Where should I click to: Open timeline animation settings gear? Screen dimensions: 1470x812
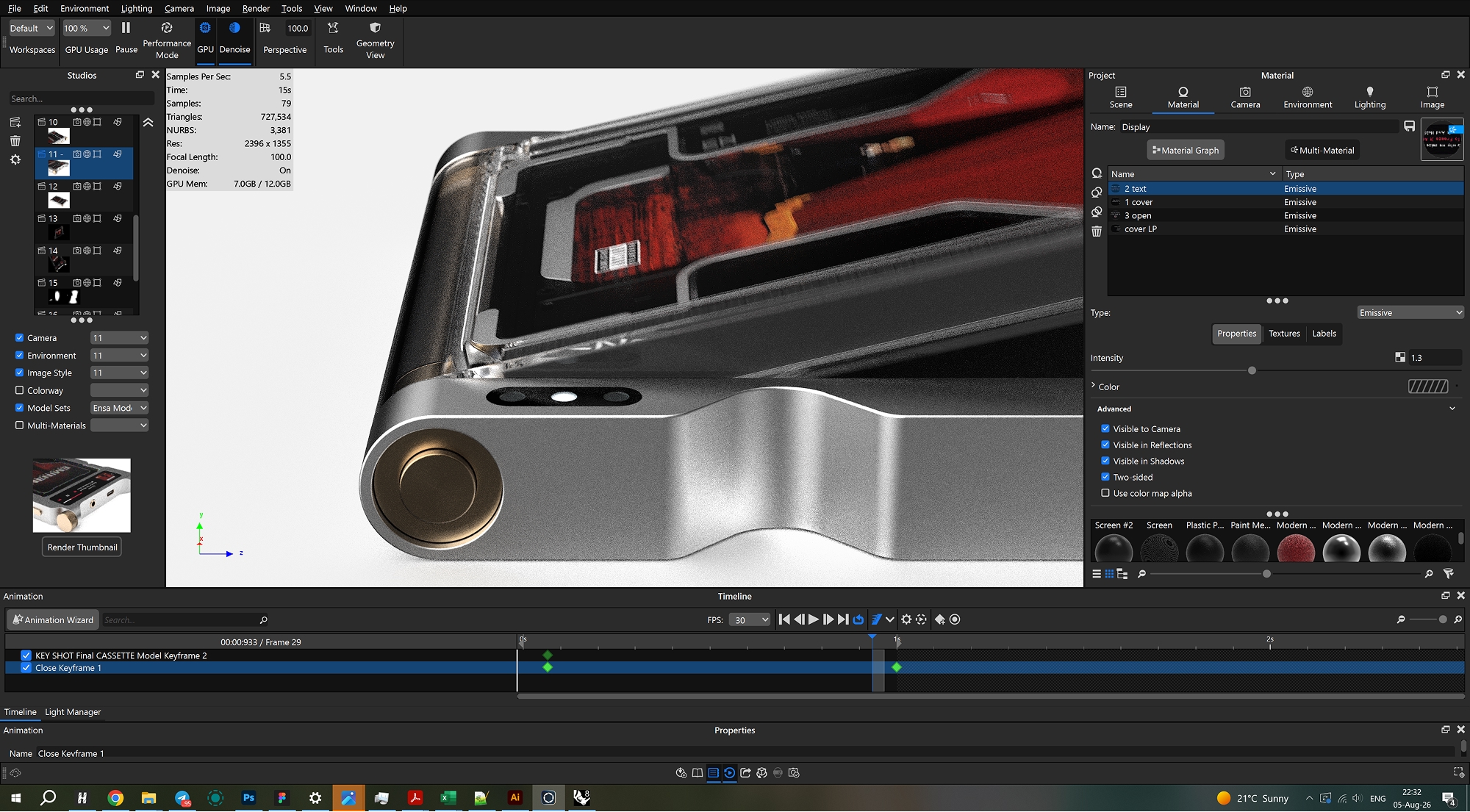[906, 619]
